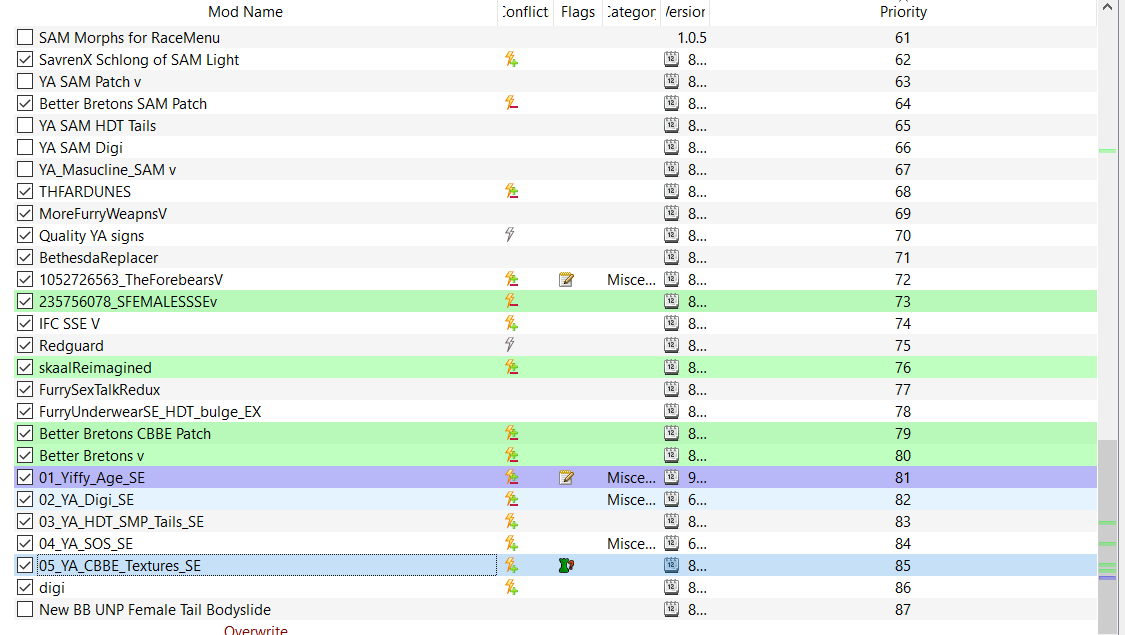Click conflict icon for IFC SSE V

[511, 324]
